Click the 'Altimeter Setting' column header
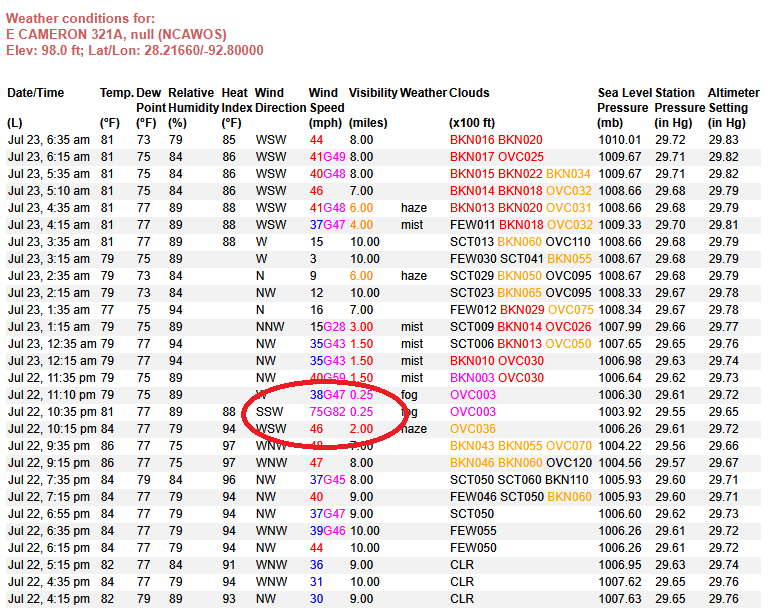 click(x=734, y=100)
